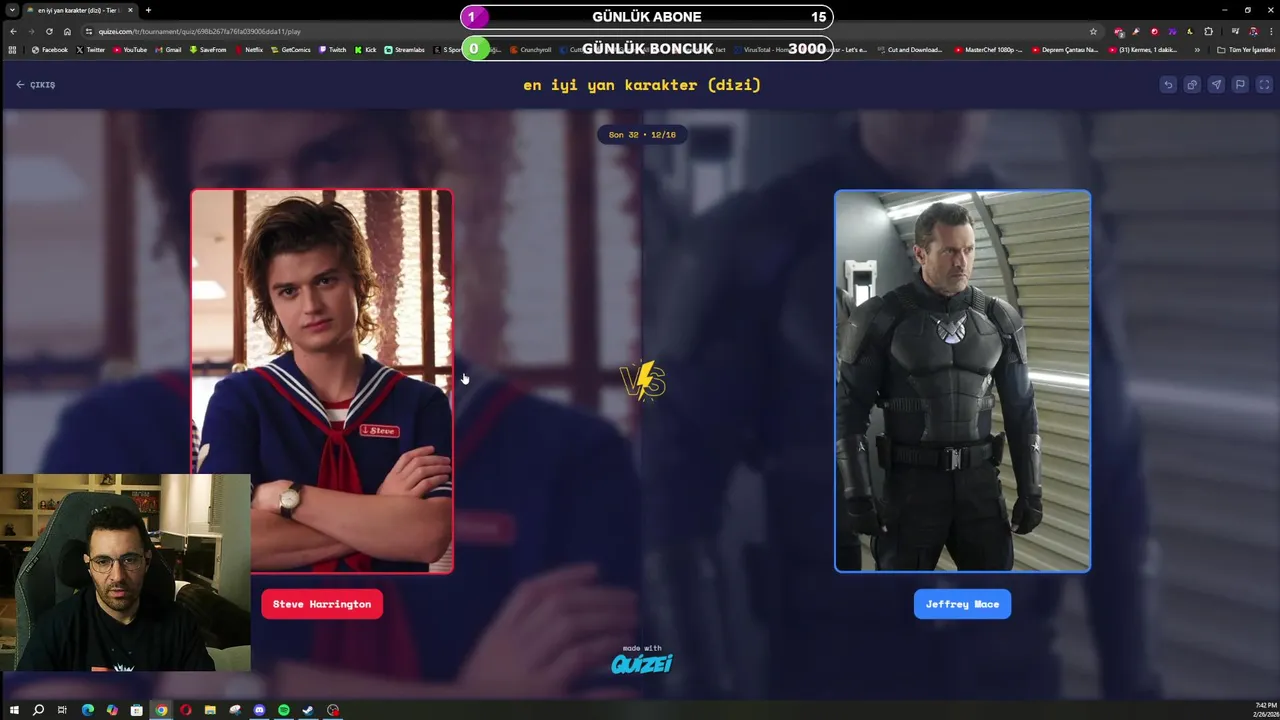
Task: Open Discord from the taskbar
Action: pyautogui.click(x=259, y=710)
